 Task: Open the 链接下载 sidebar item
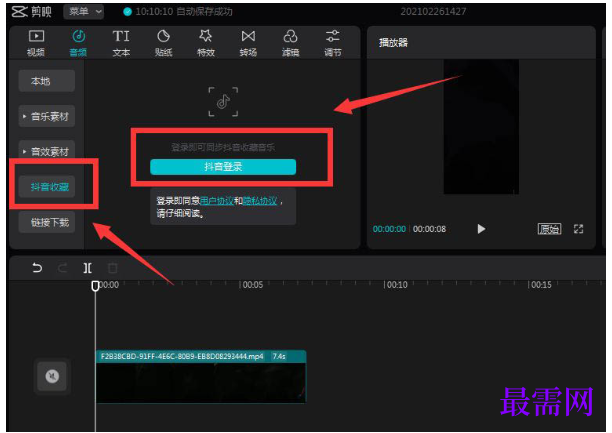click(x=46, y=222)
